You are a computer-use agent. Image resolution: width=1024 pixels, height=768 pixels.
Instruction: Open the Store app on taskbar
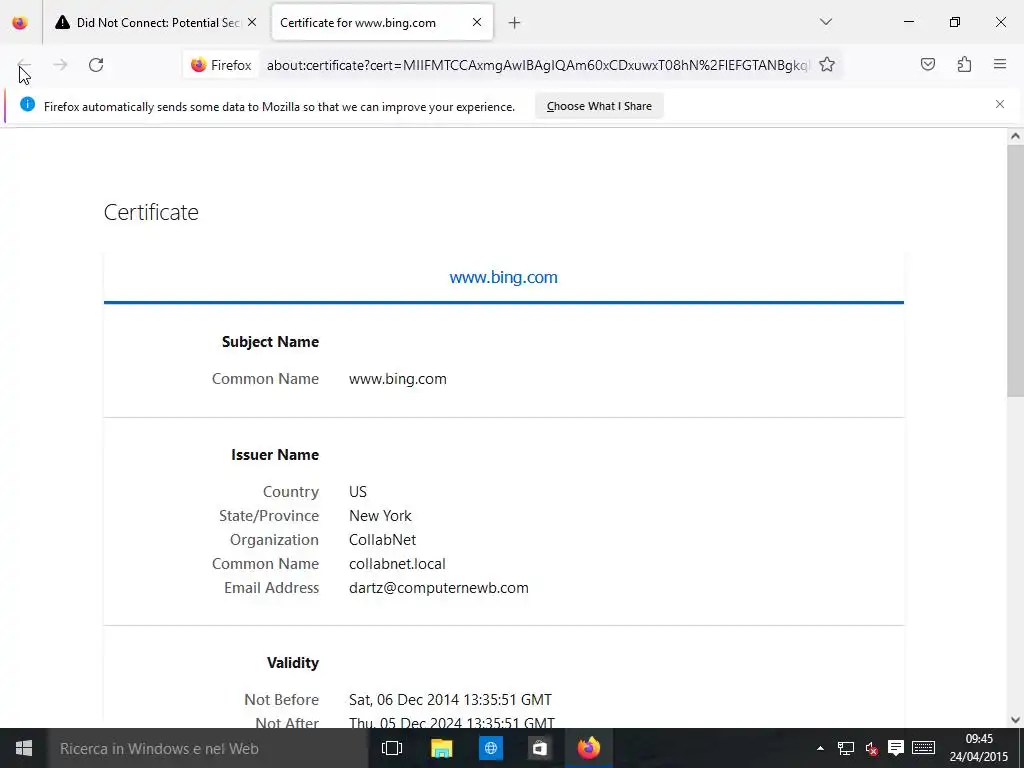pyautogui.click(x=539, y=748)
